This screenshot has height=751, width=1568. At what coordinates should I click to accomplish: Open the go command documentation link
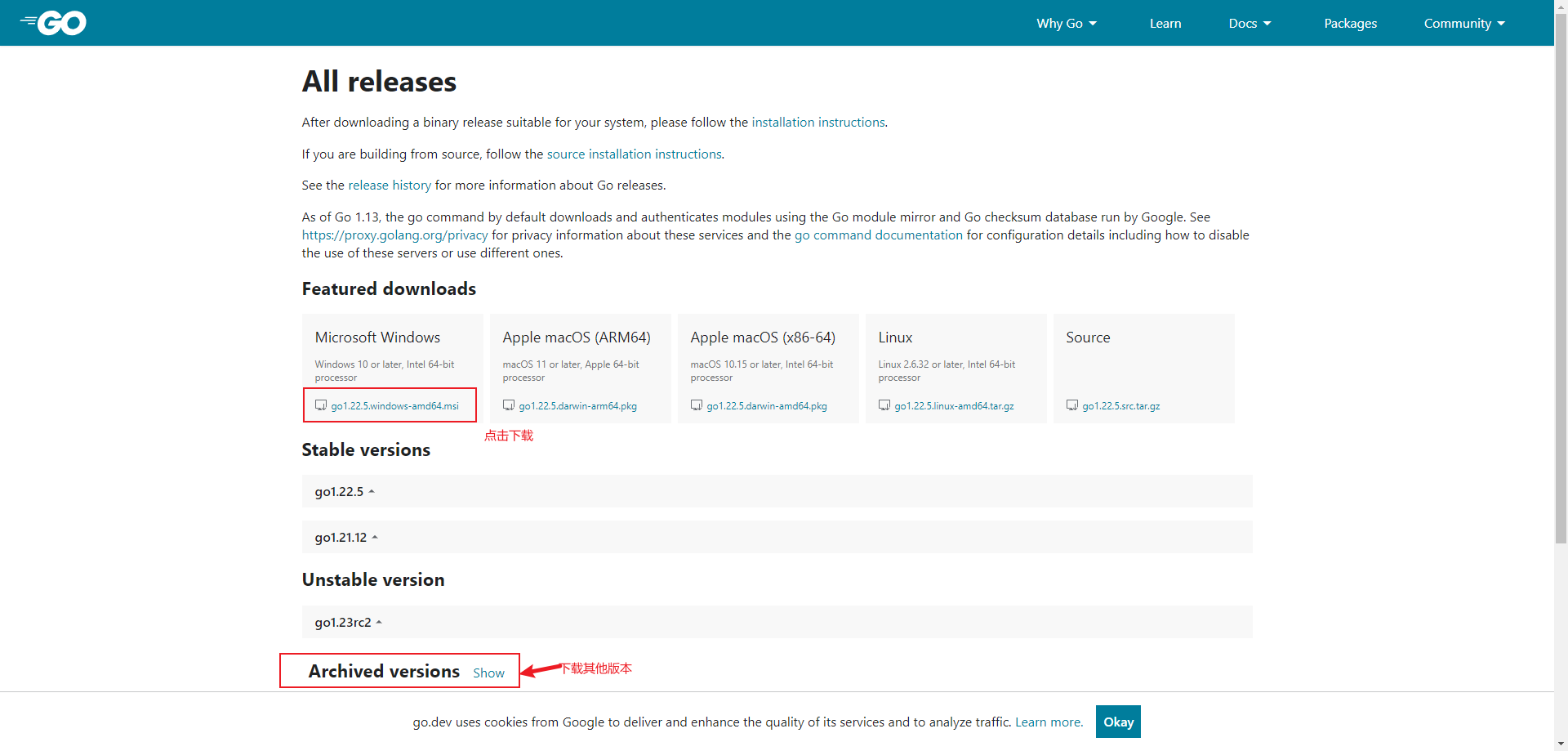click(878, 235)
